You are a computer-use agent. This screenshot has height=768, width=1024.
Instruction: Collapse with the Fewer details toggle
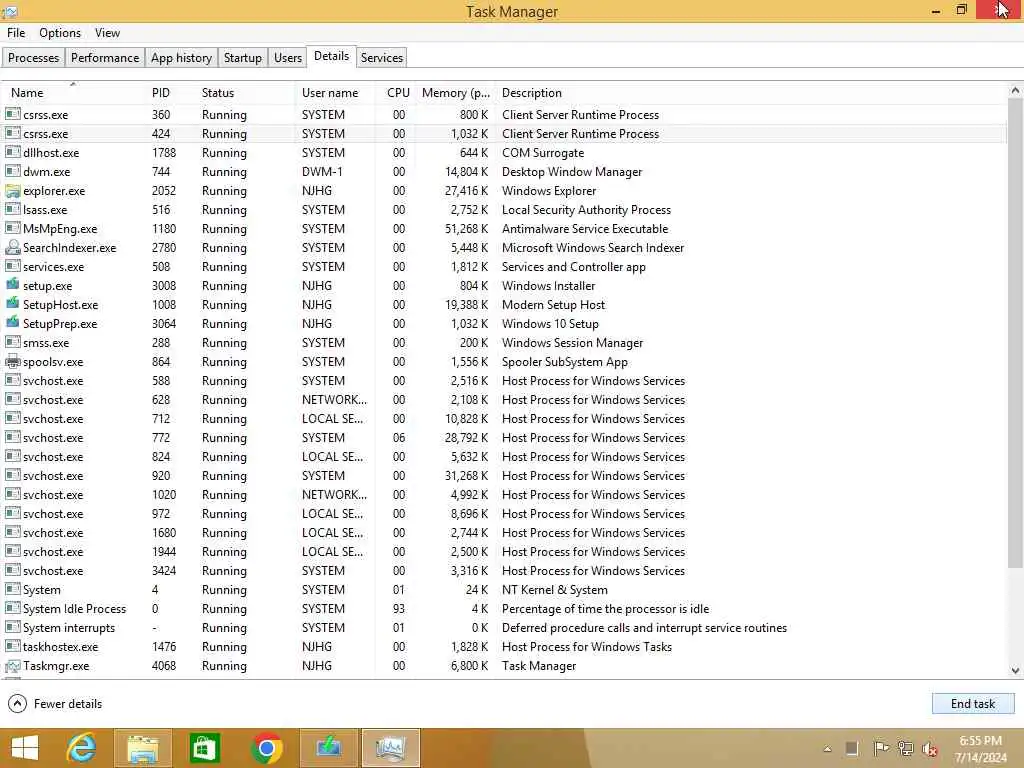coord(55,703)
